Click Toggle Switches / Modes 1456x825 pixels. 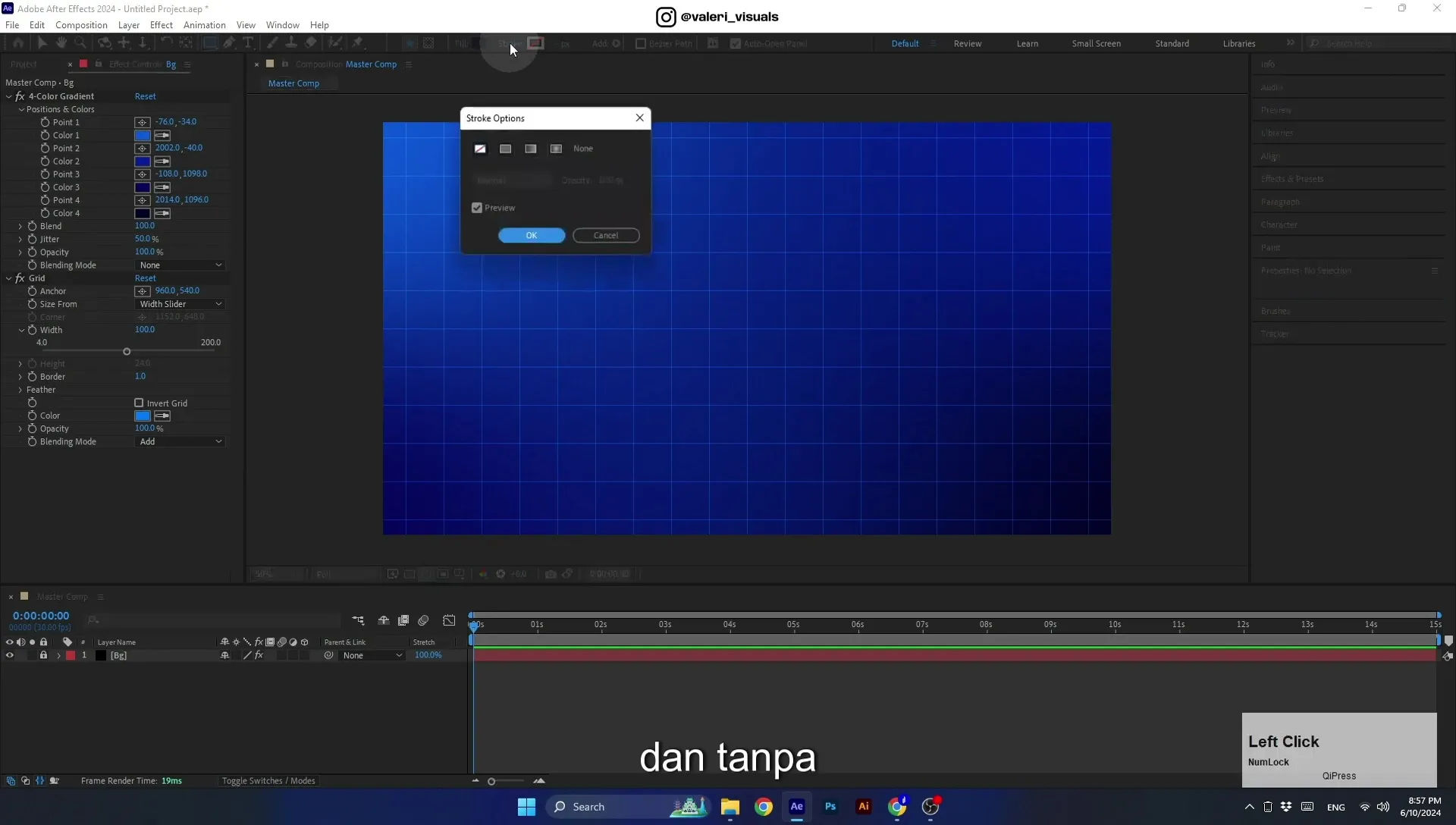pyautogui.click(x=268, y=780)
